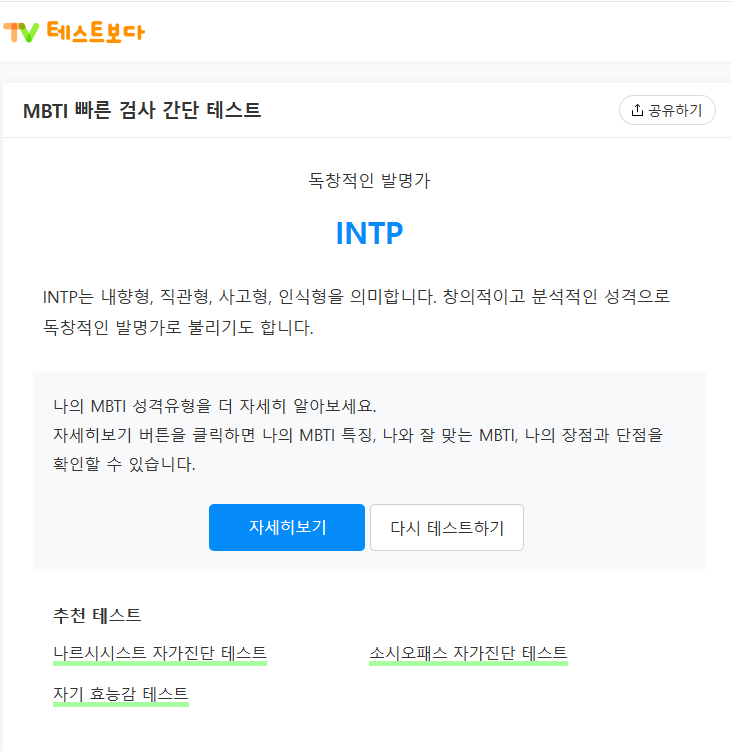The height and width of the screenshot is (751, 731).
Task: Click the INTP는 내향형 description line
Action: click(356, 297)
